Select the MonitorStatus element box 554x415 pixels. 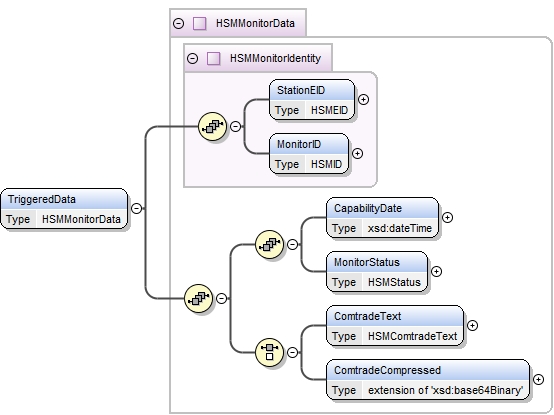coord(377,272)
